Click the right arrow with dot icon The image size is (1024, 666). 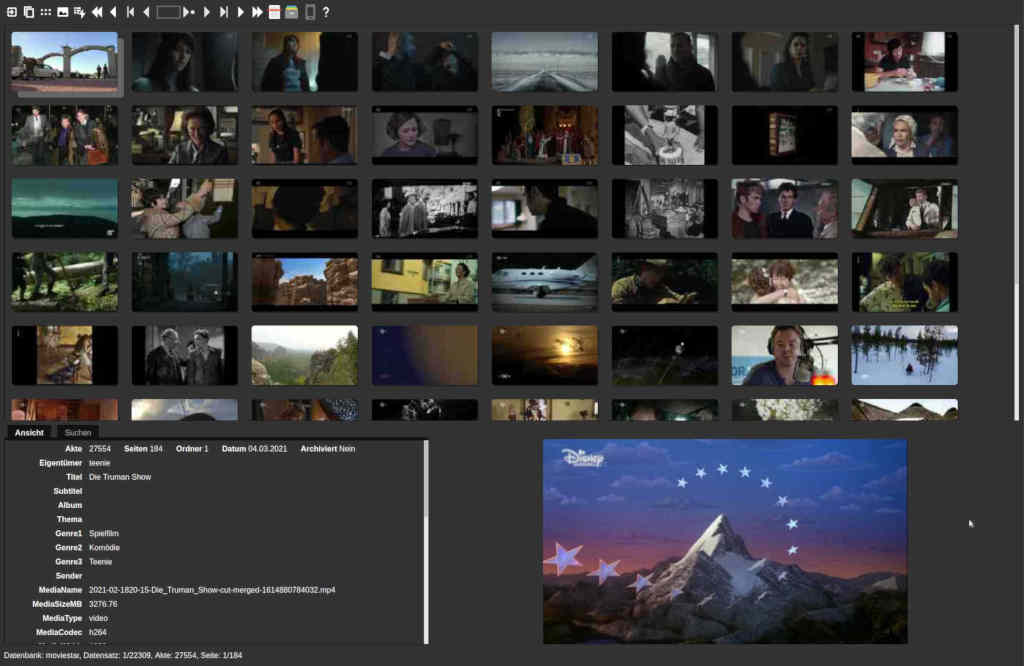[x=189, y=12]
